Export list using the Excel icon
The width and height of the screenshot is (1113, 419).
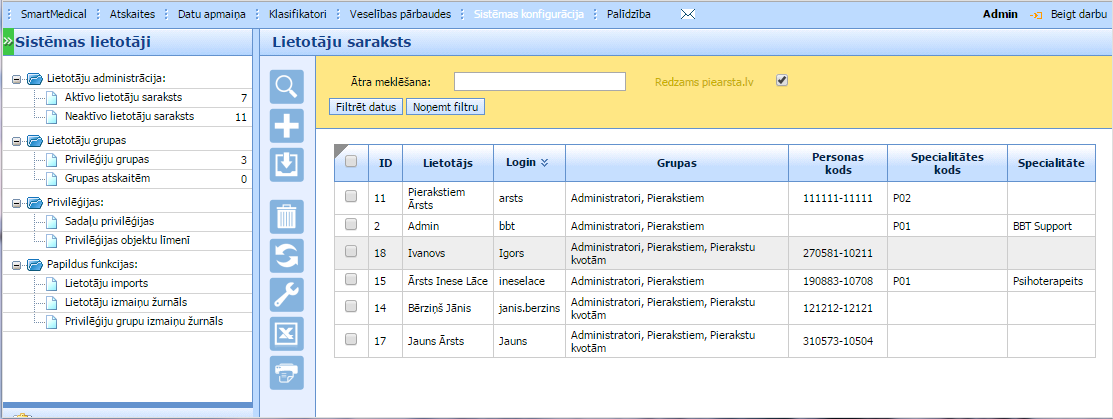click(287, 332)
